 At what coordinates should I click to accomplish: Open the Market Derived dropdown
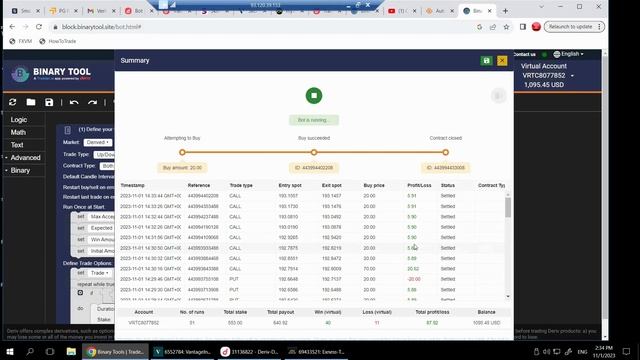tap(98, 142)
